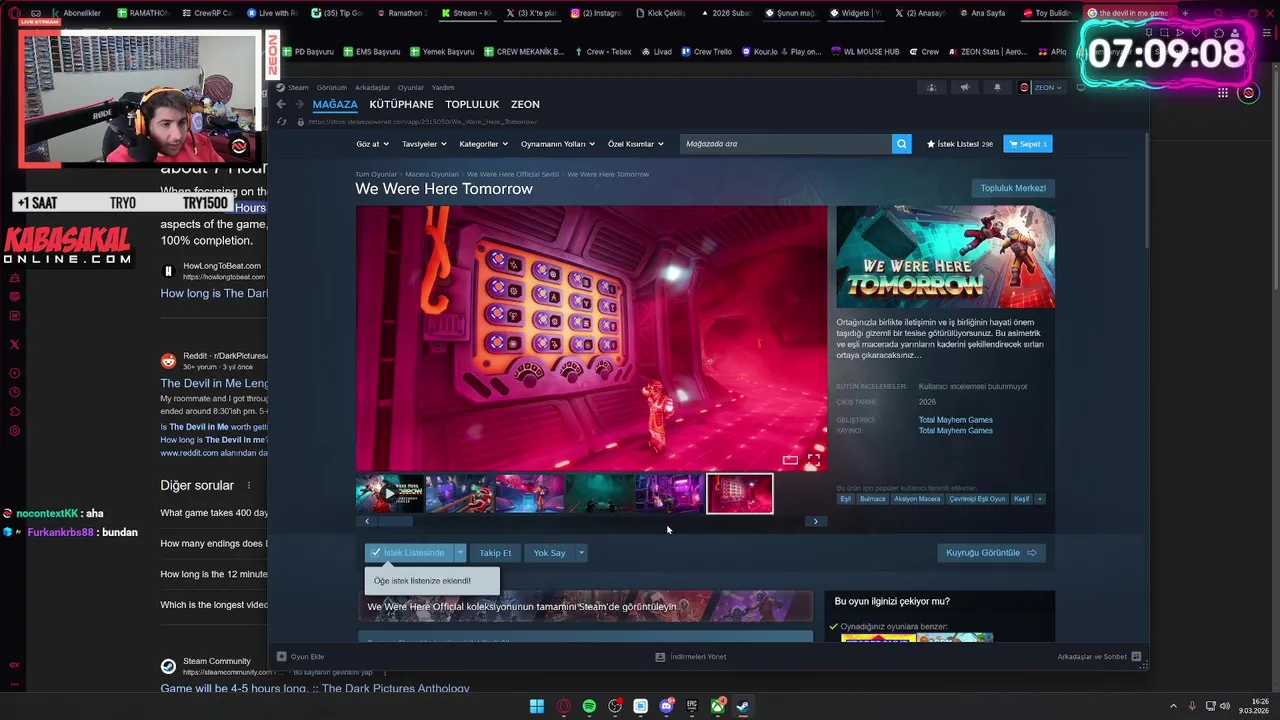The width and height of the screenshot is (1280, 720).
Task: Open Topluluk Merkezi
Action: coord(1013,188)
